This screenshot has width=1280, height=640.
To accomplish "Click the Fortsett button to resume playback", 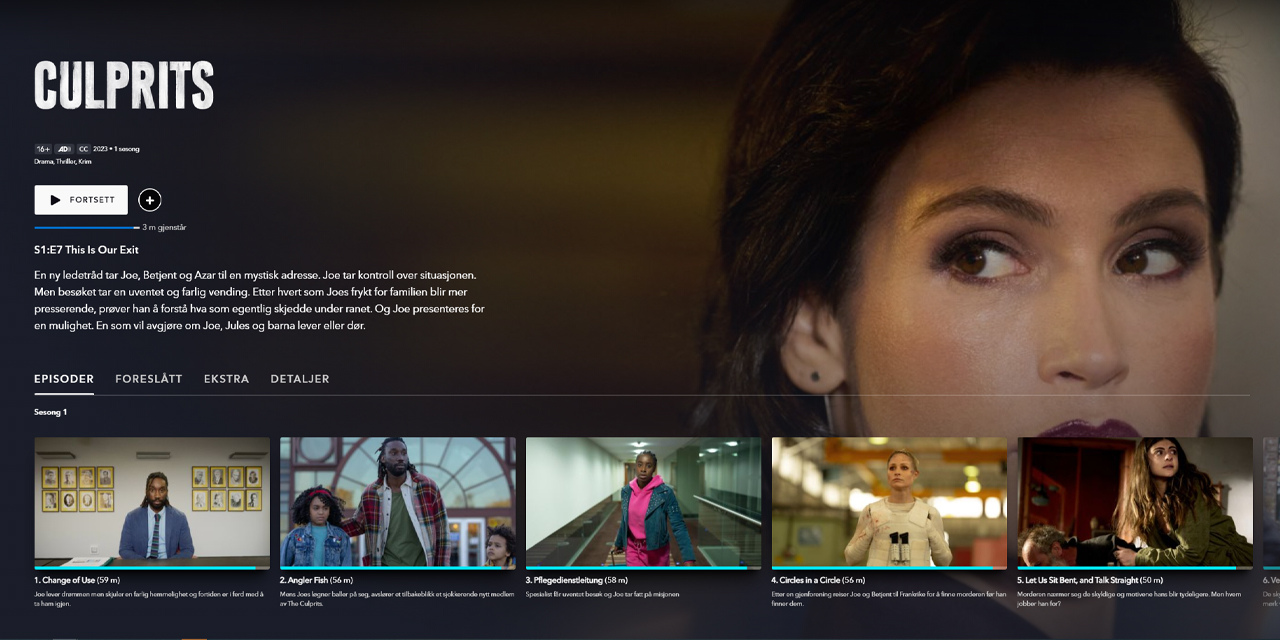I will (81, 200).
